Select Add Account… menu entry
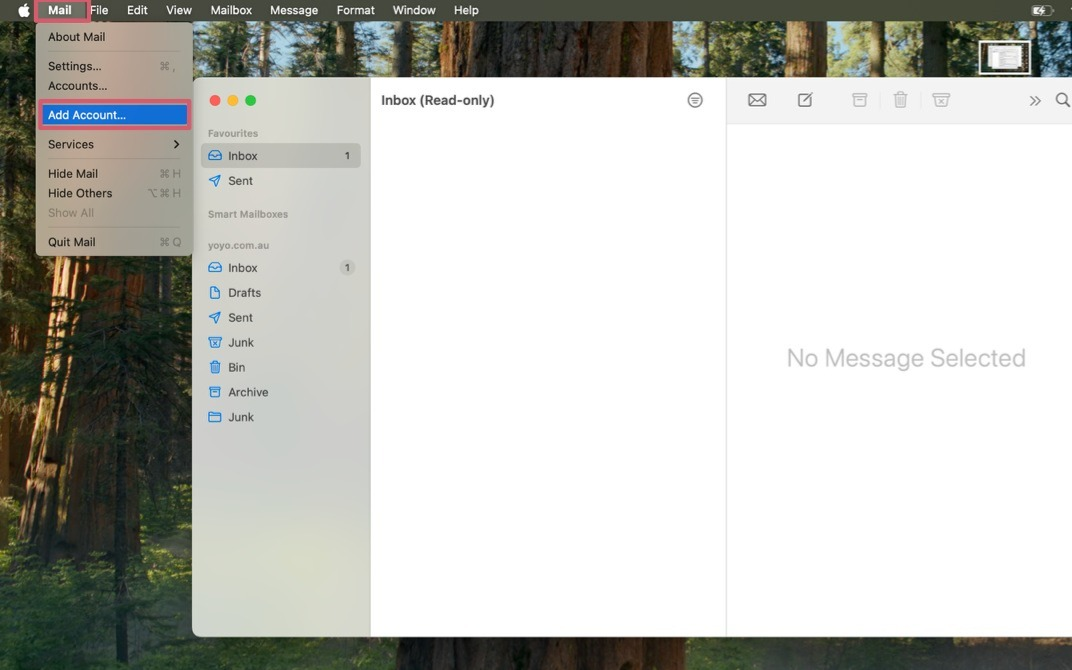 coord(114,115)
